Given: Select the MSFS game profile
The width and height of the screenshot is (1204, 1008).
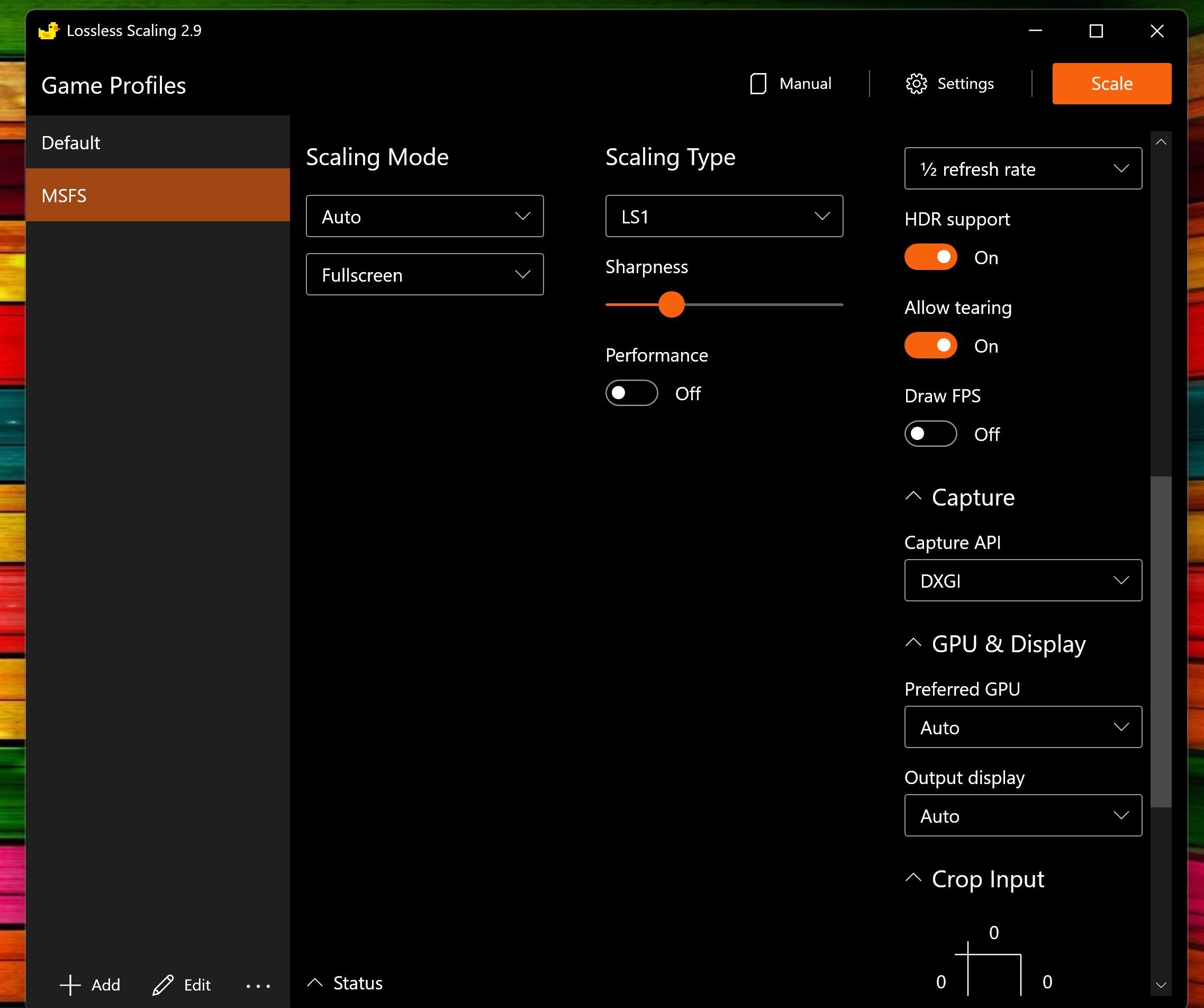Looking at the screenshot, I should 158,195.
